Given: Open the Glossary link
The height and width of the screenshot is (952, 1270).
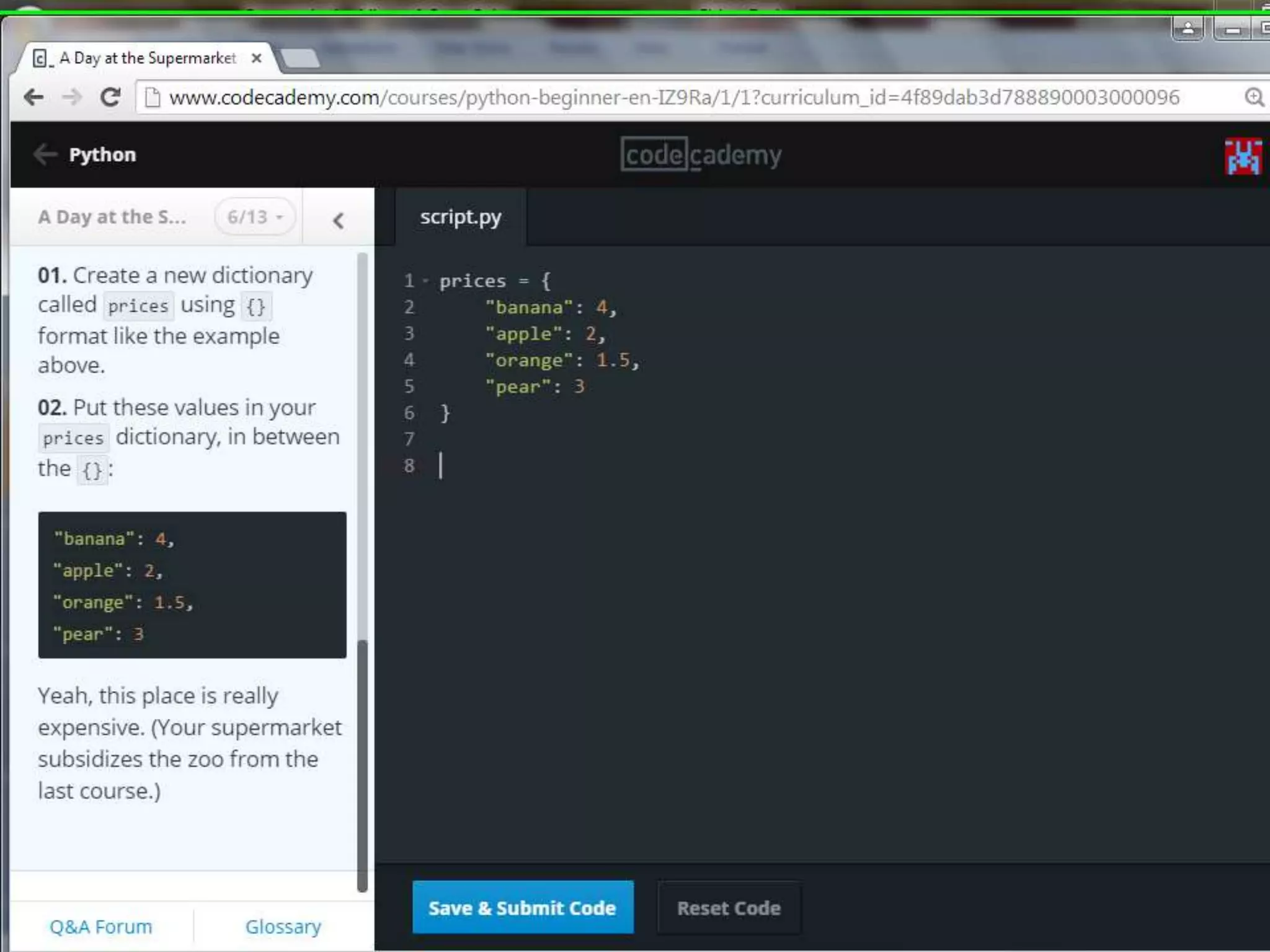Looking at the screenshot, I should [x=283, y=927].
